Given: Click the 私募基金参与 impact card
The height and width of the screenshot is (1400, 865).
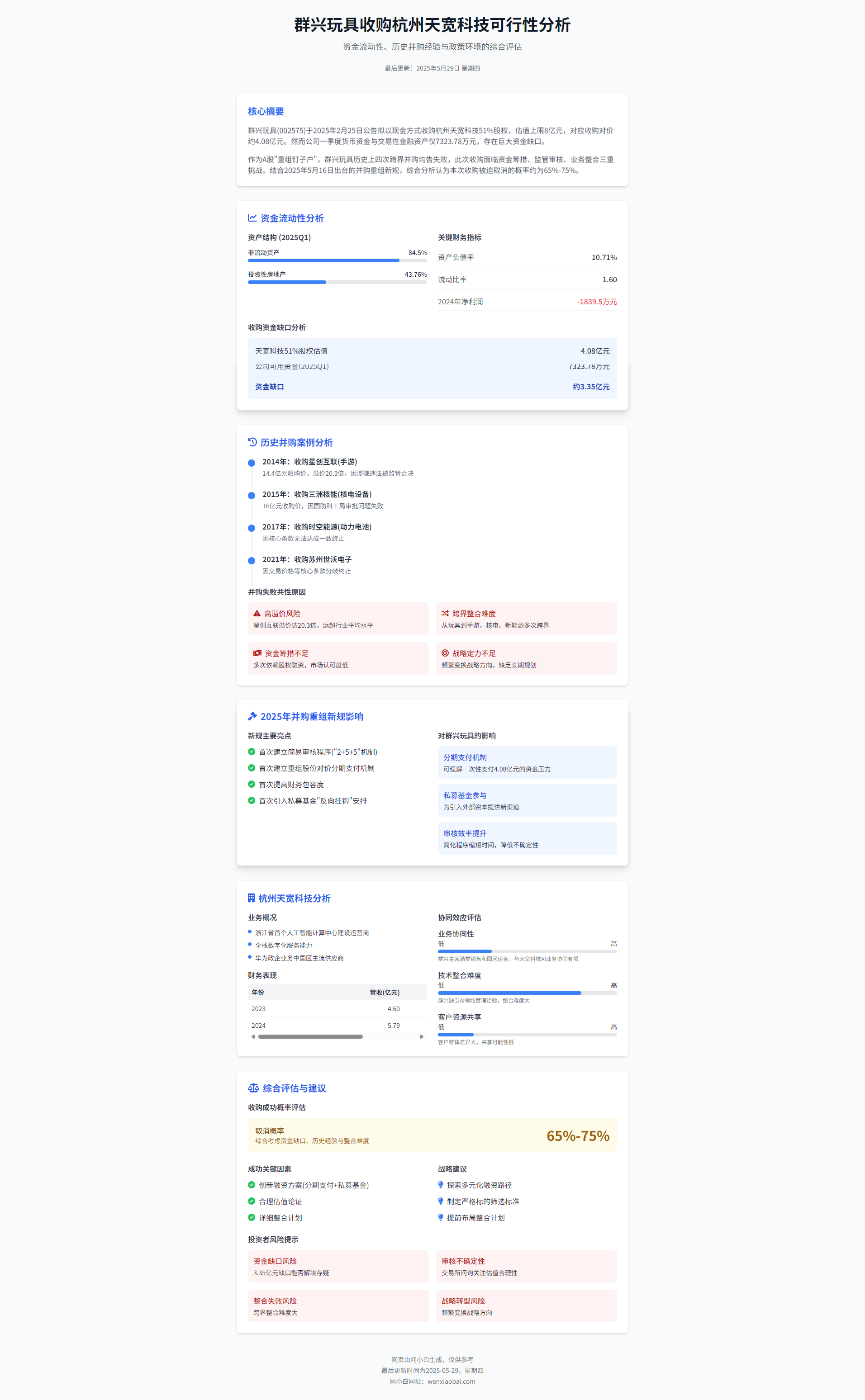Looking at the screenshot, I should click(527, 800).
